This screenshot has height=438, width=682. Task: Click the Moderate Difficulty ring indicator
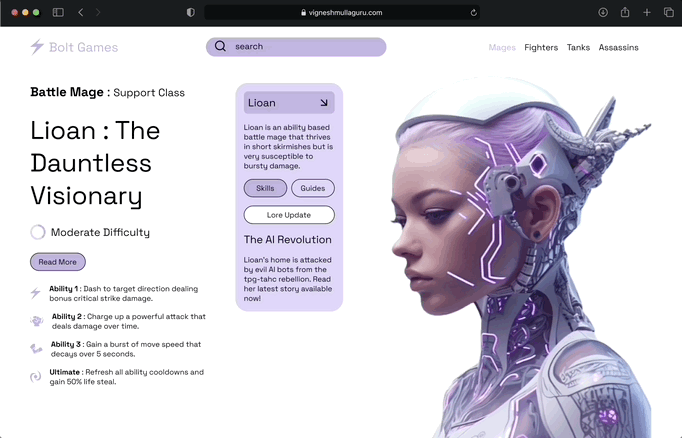pos(38,232)
